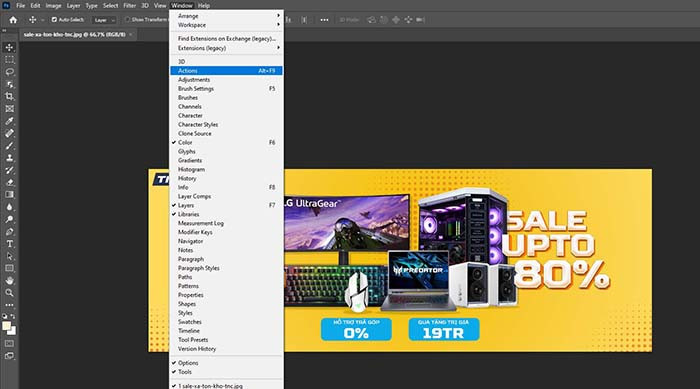Screen dimensions: 700x389
Task: Close the sale-xa-ton-kho-tnc.jpg document tab
Action: coord(130,34)
